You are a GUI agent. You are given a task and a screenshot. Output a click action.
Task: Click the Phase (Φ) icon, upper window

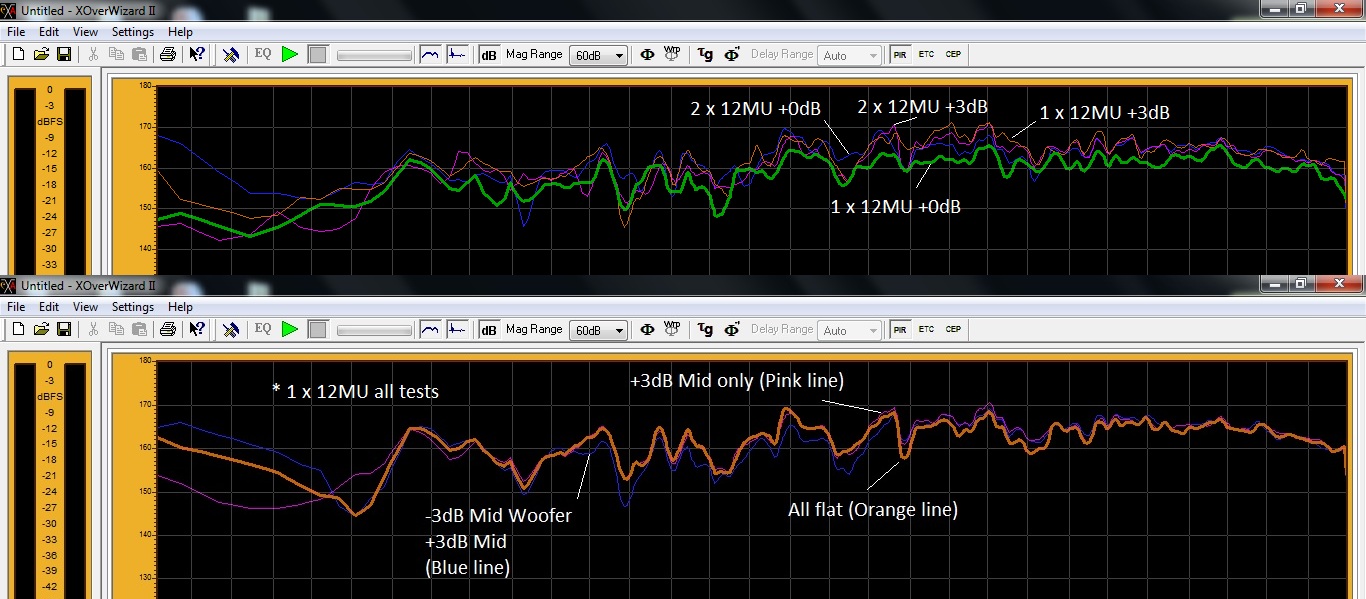(647, 54)
